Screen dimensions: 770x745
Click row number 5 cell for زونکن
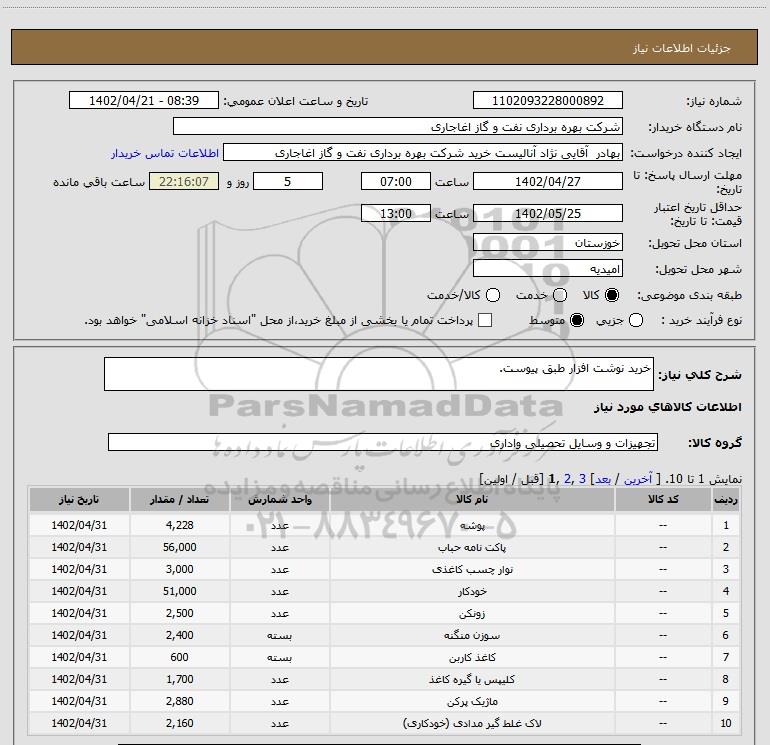726,613
